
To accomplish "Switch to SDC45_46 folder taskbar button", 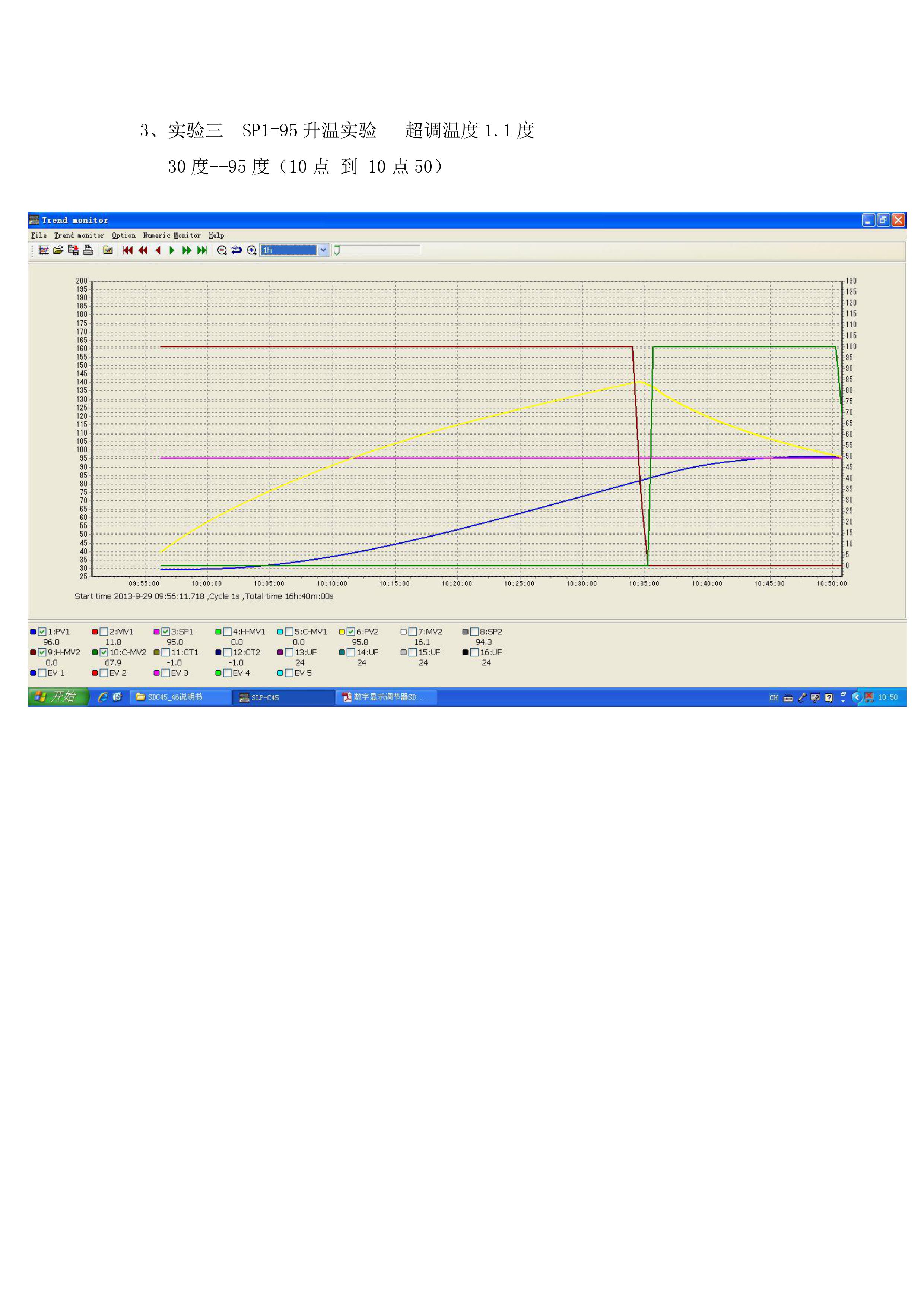I will [x=180, y=697].
